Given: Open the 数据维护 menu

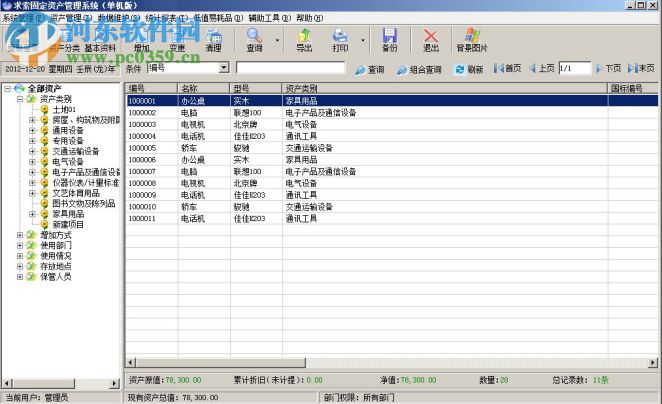Looking at the screenshot, I should click(119, 18).
